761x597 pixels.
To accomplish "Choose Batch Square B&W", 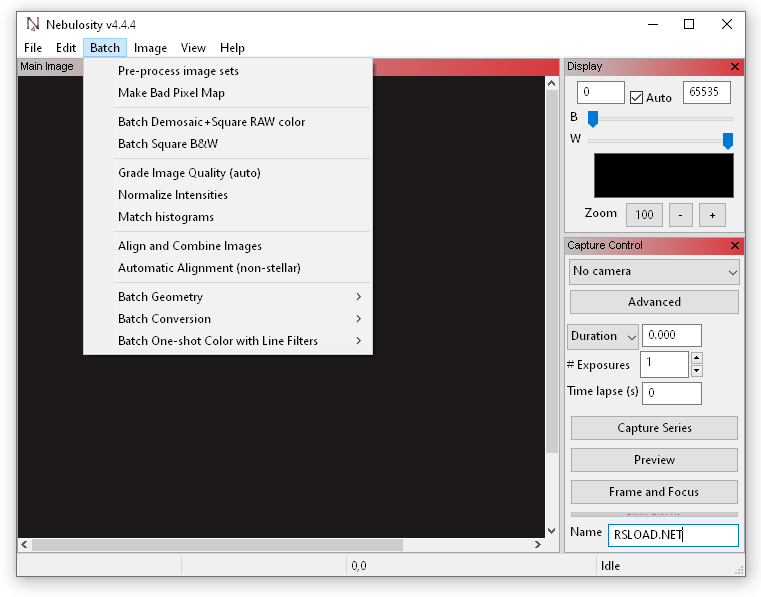I will [228, 144].
